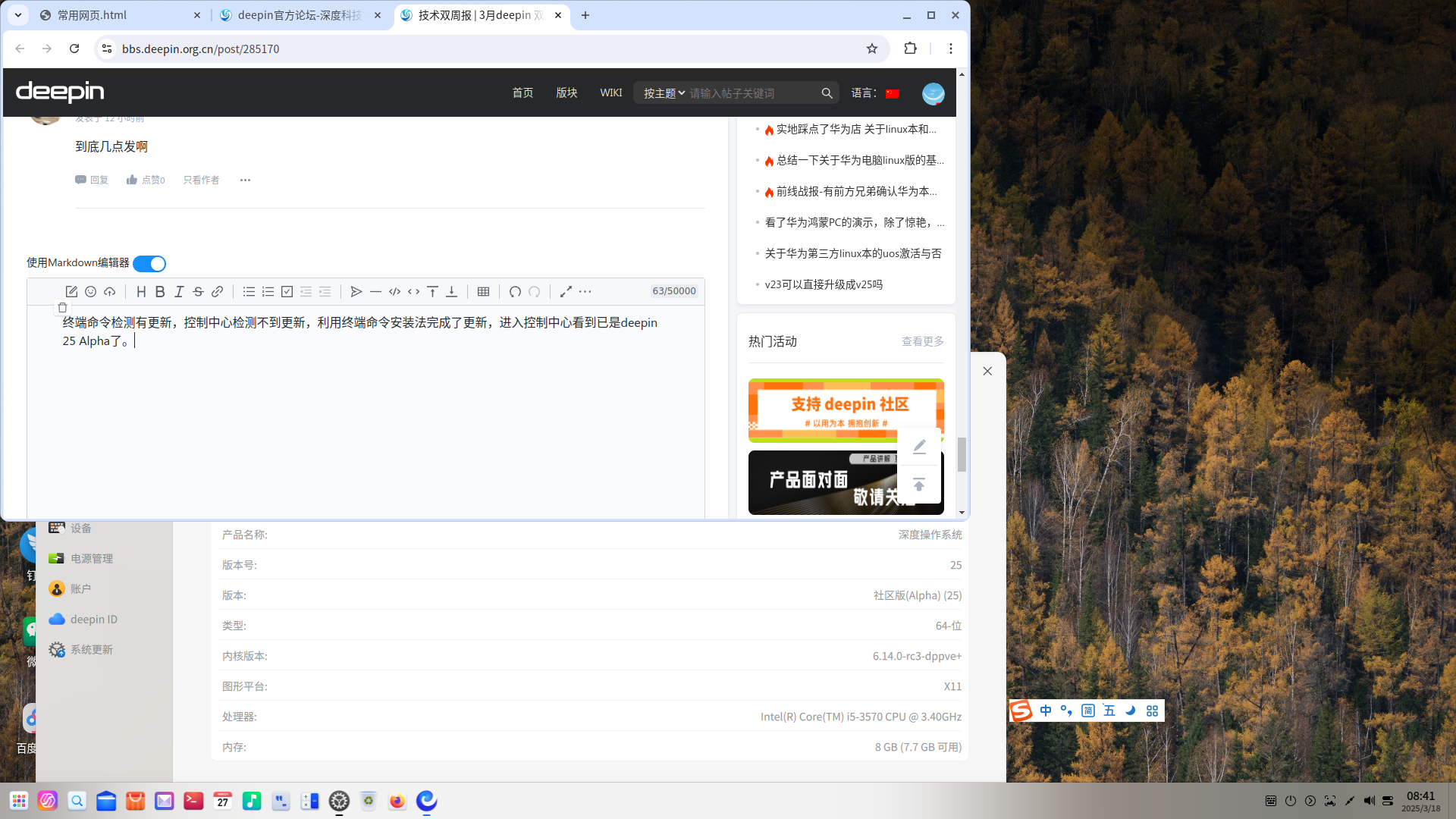The height and width of the screenshot is (819, 1456).
Task: Click 点赞 like button on comment
Action: (x=146, y=180)
